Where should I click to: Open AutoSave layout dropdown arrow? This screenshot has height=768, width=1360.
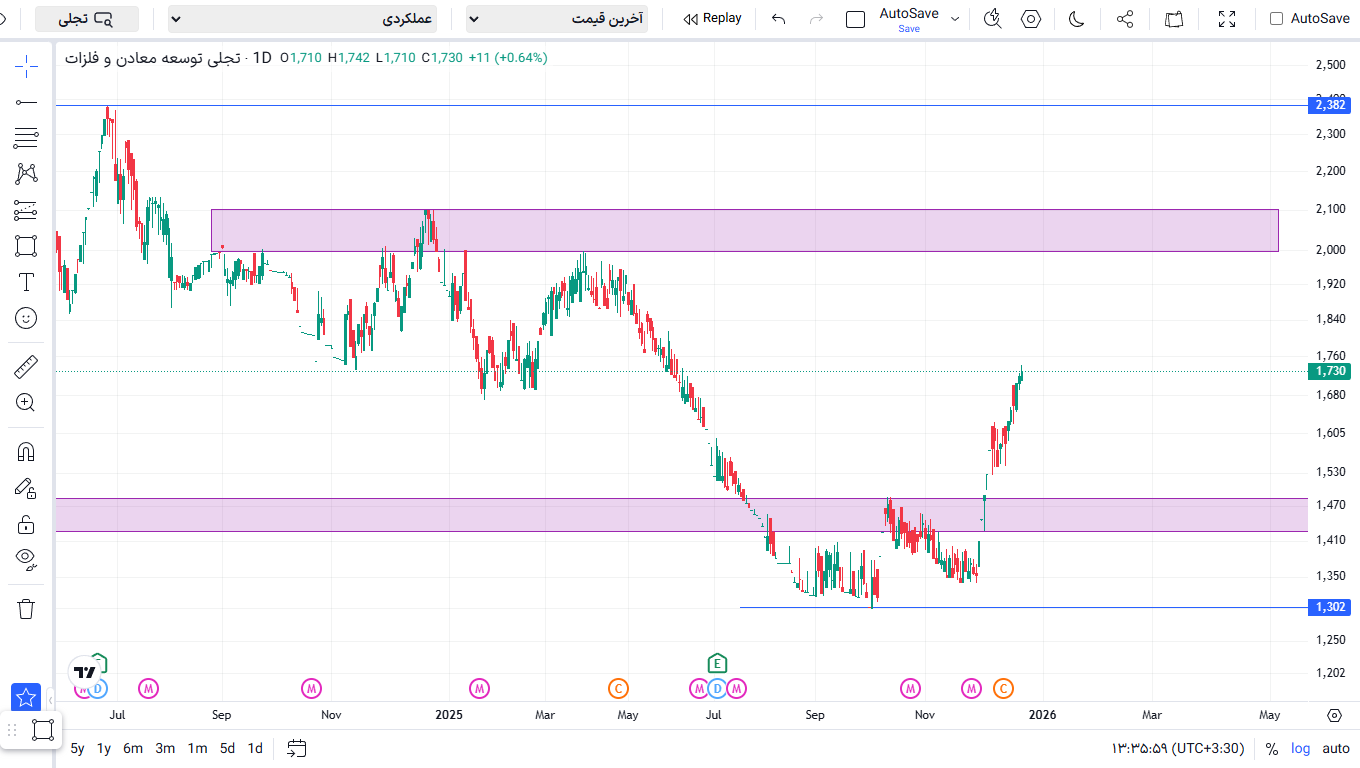[x=955, y=19]
